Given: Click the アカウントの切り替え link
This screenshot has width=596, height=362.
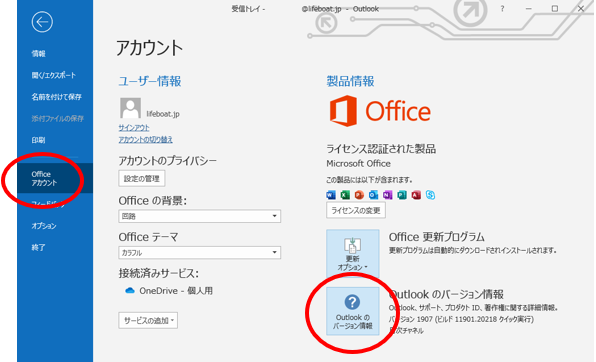Looking at the screenshot, I should [x=146, y=140].
